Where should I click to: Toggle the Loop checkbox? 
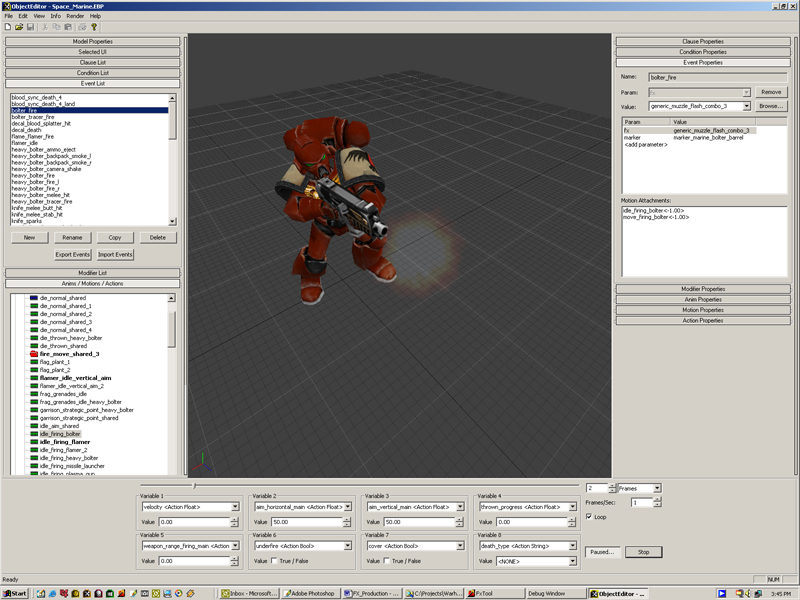point(589,517)
